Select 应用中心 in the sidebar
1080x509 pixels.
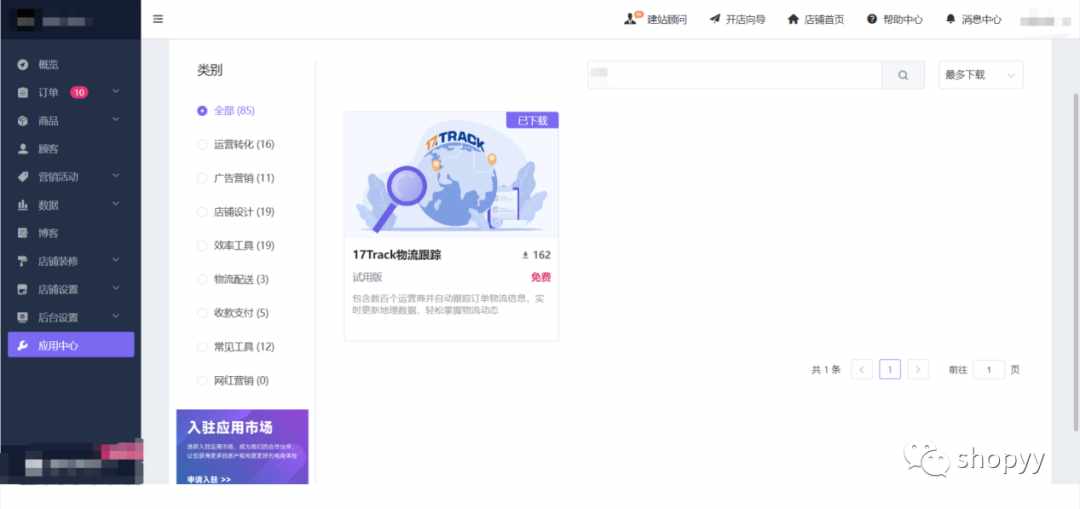[70, 345]
